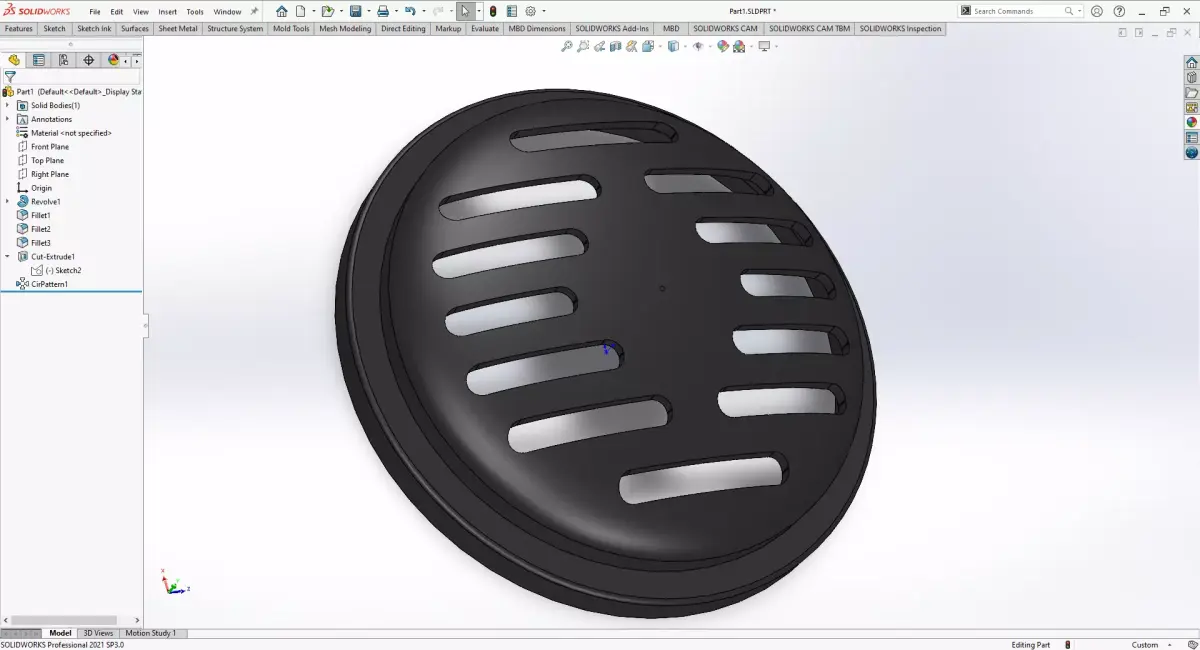Open the Motion Study 1 tab

(x=152, y=633)
